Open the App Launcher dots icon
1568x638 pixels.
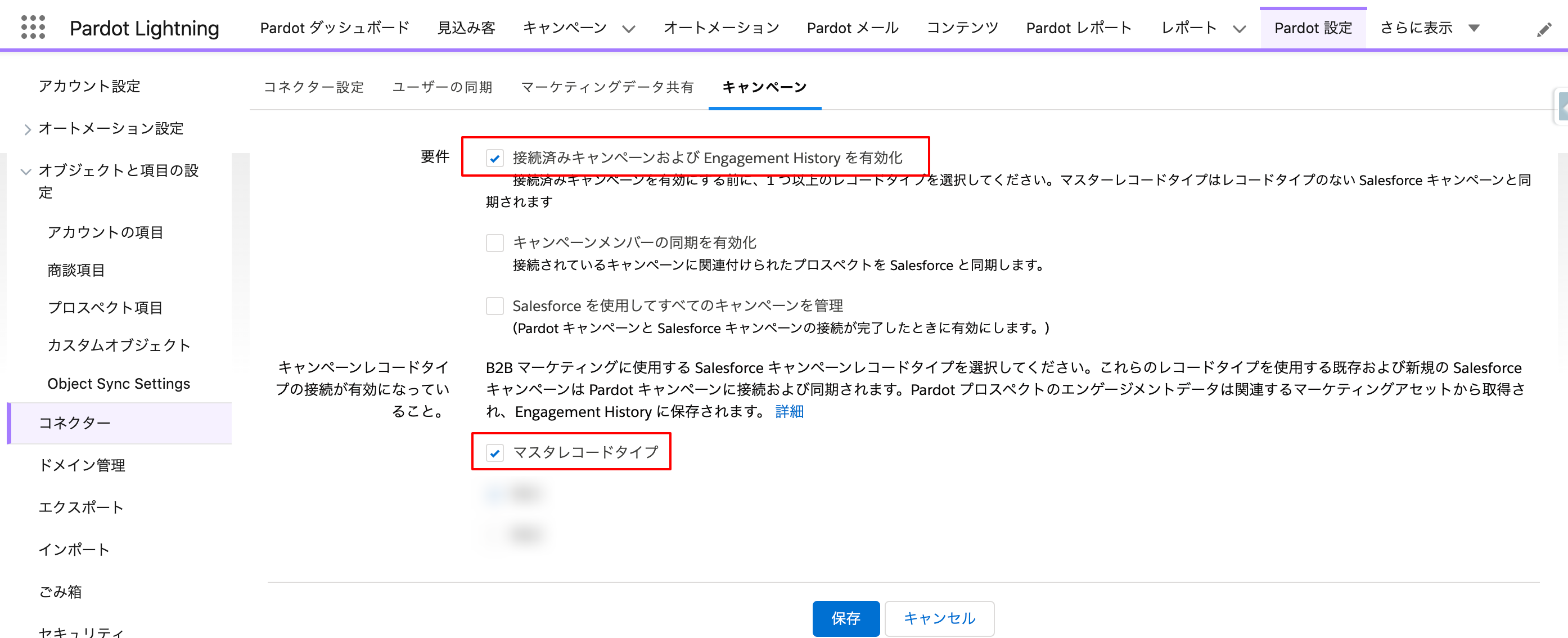coord(33,28)
